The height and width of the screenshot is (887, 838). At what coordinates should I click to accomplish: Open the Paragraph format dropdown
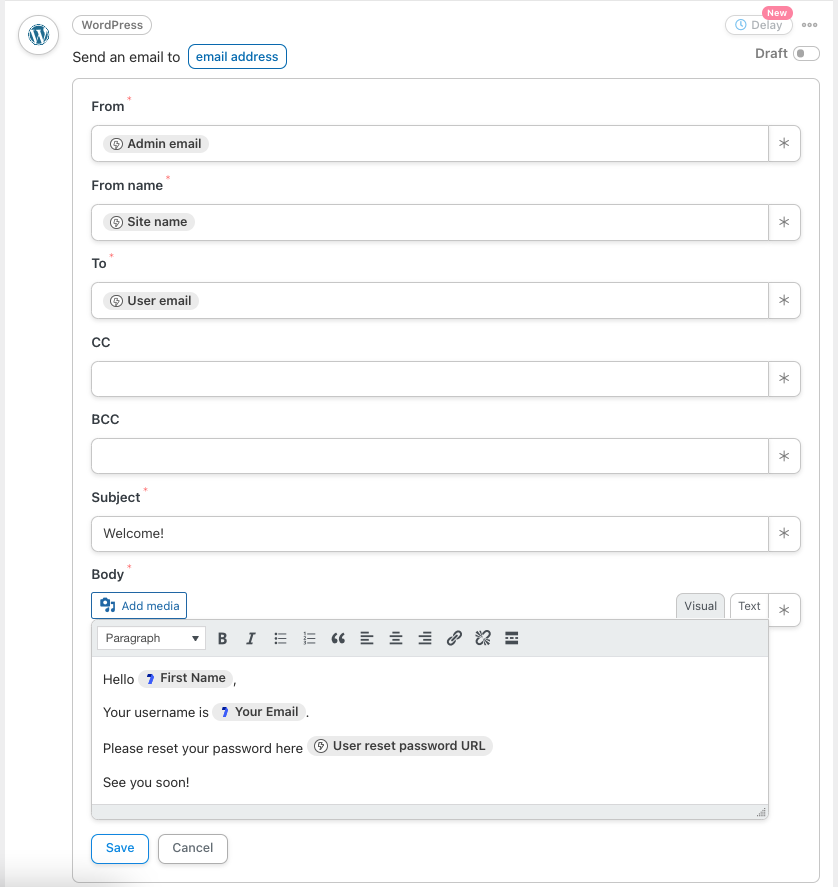click(151, 639)
